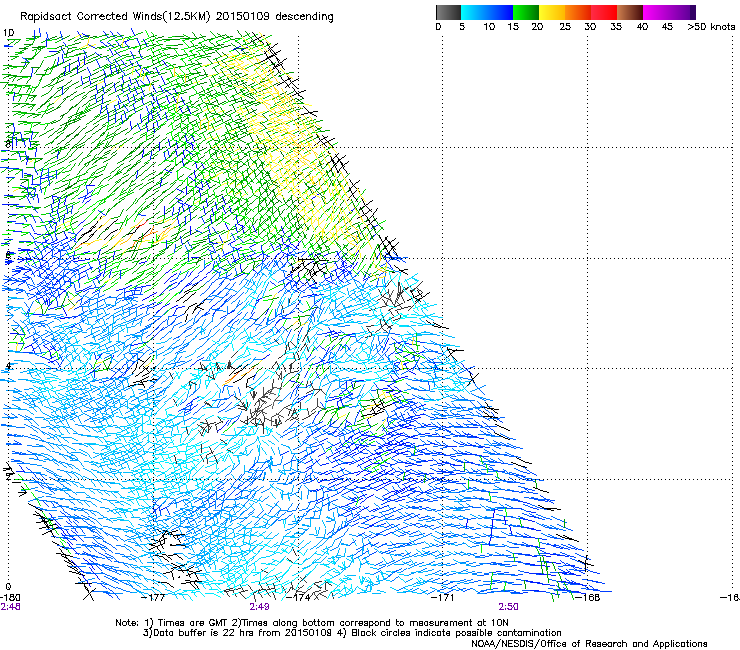740x650 pixels.
Task: Click the purple '2:50' time label
Action: [508, 607]
